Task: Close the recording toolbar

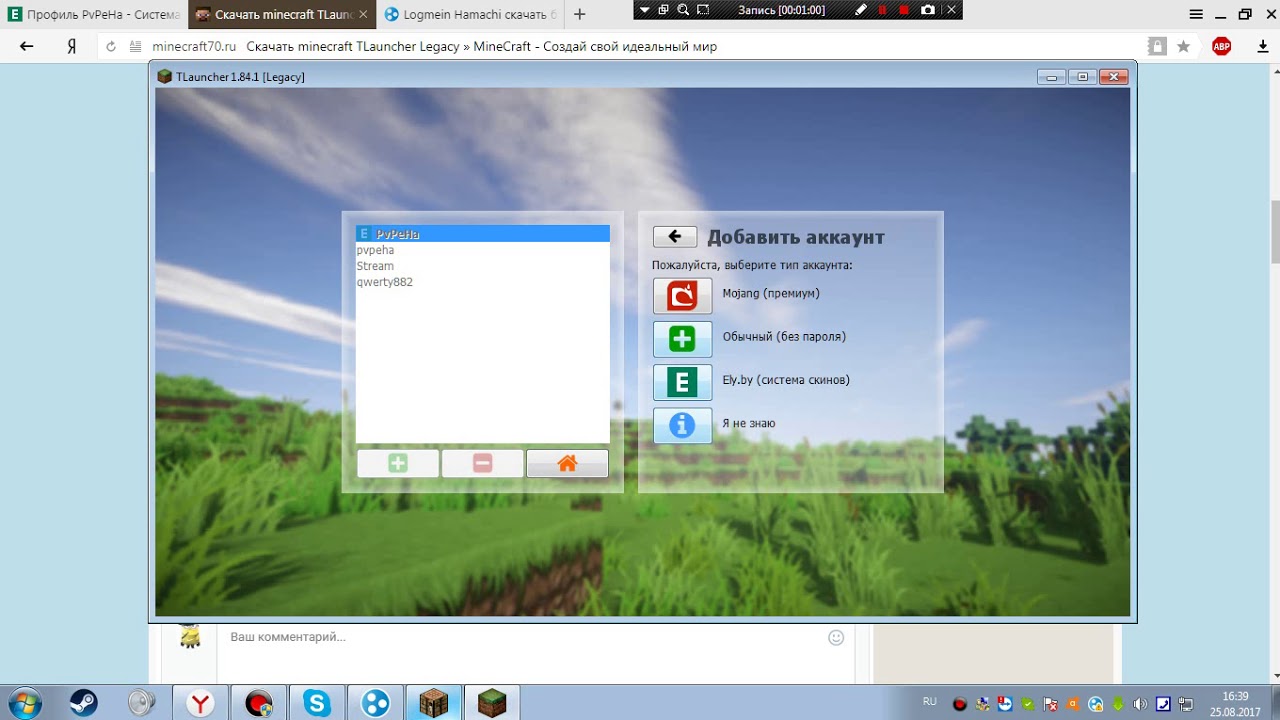Action: (x=952, y=9)
